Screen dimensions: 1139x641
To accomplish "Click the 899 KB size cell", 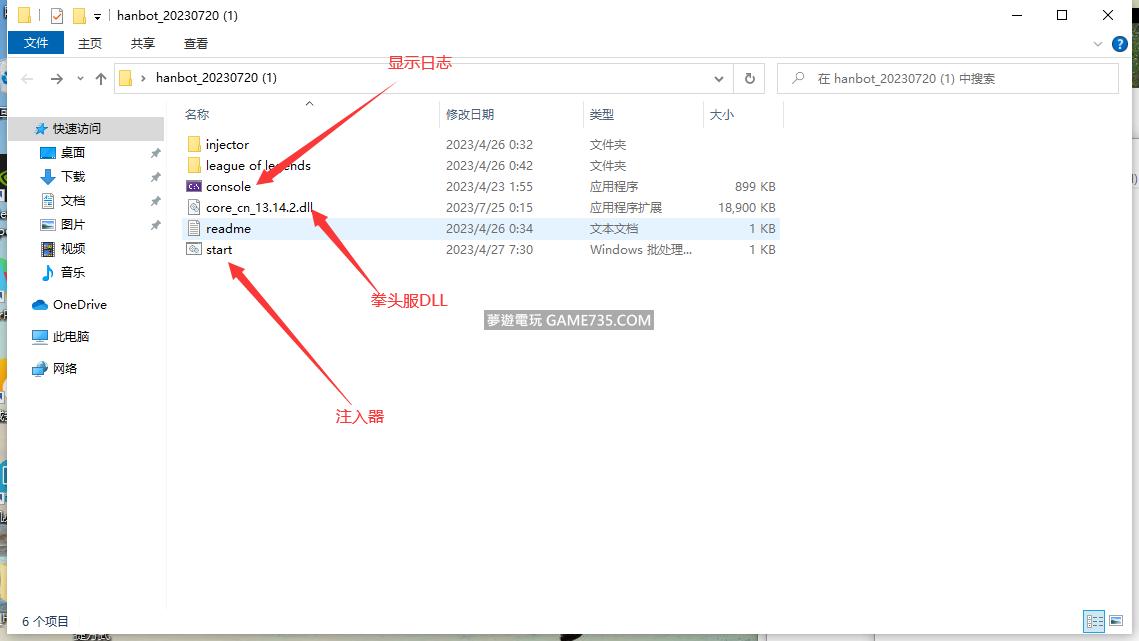I will point(755,186).
